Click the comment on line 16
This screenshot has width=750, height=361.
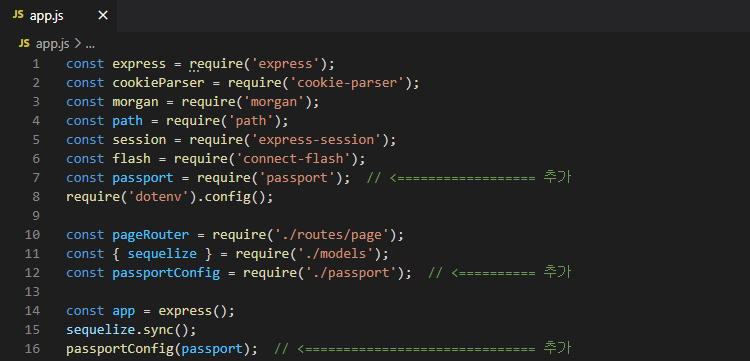pyautogui.click(x=423, y=349)
